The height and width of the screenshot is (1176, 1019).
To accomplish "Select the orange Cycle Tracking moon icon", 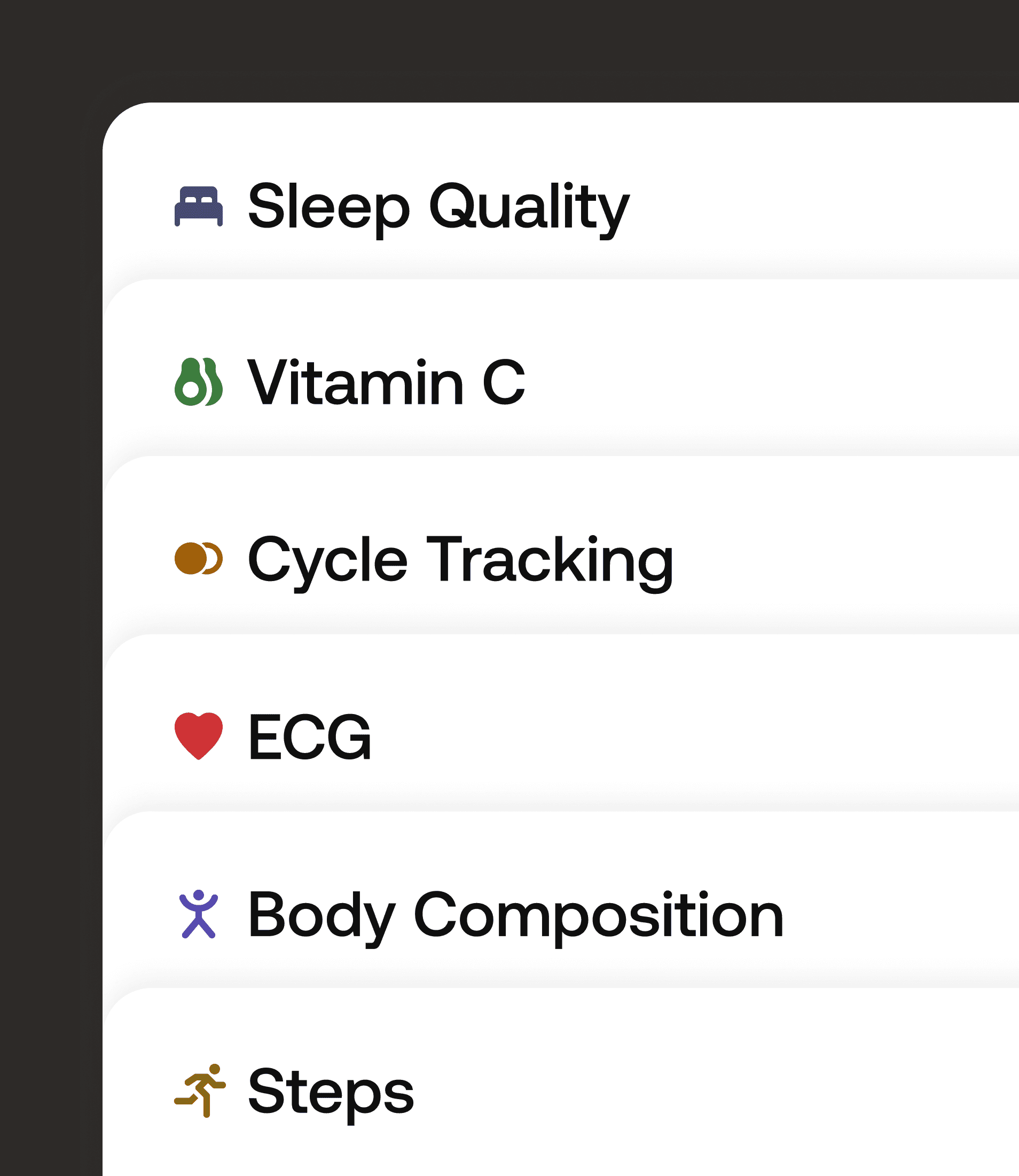I will click(x=199, y=559).
